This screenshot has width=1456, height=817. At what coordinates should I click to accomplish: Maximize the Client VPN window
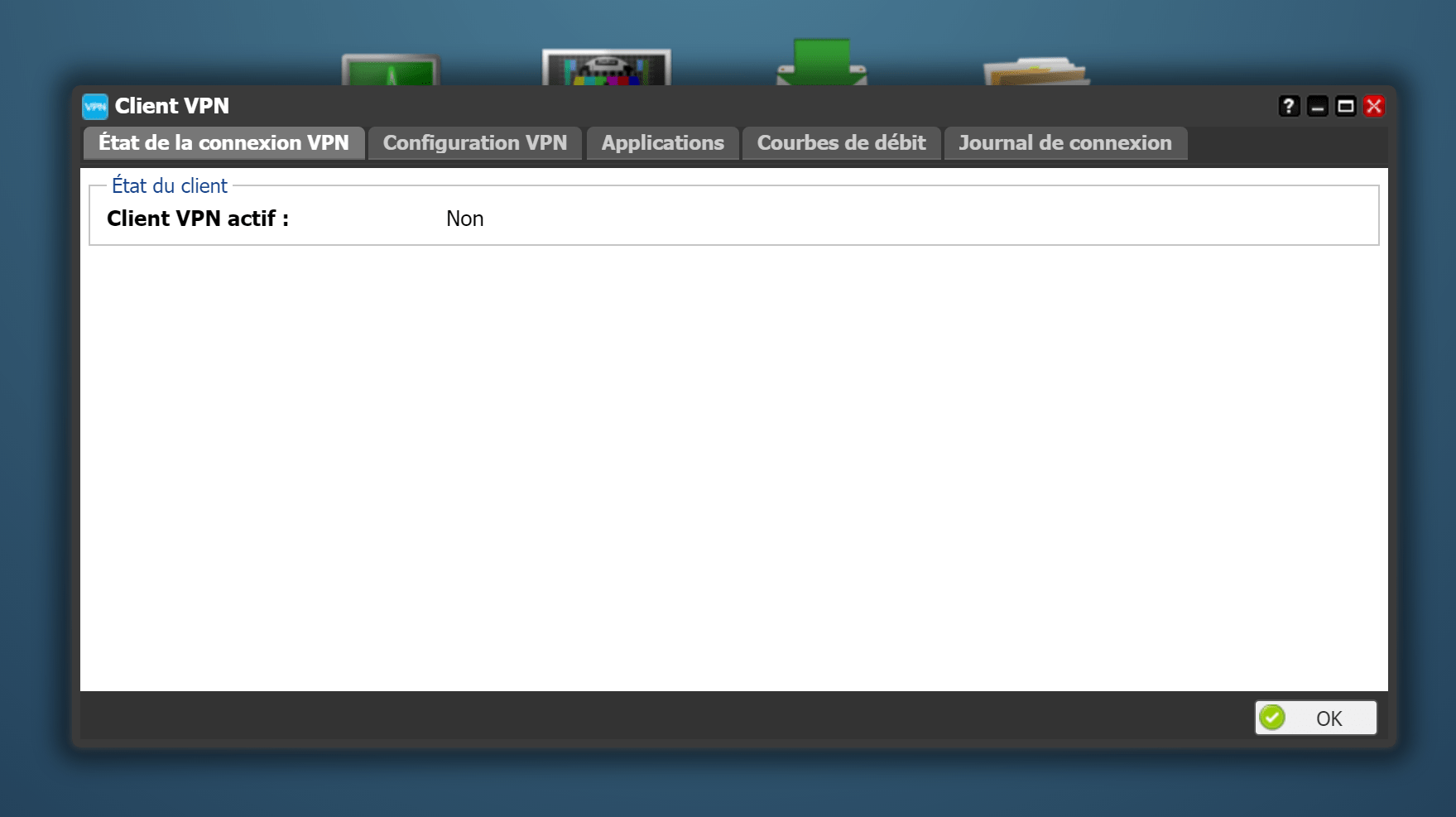click(x=1346, y=106)
